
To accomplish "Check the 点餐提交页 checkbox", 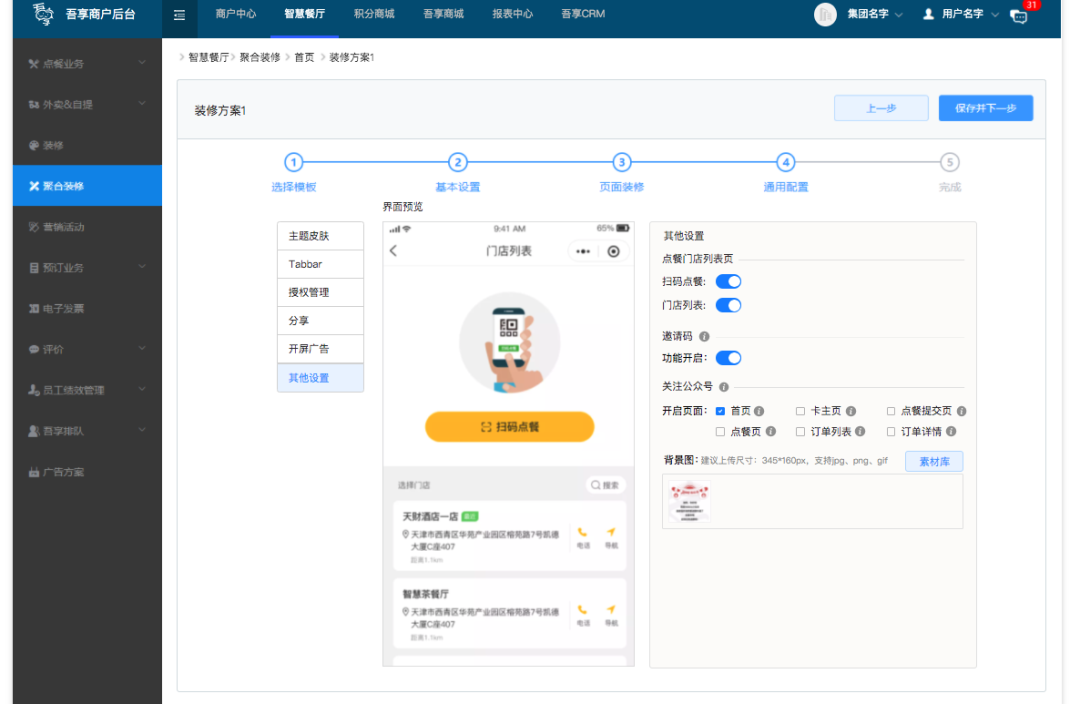I will click(891, 411).
